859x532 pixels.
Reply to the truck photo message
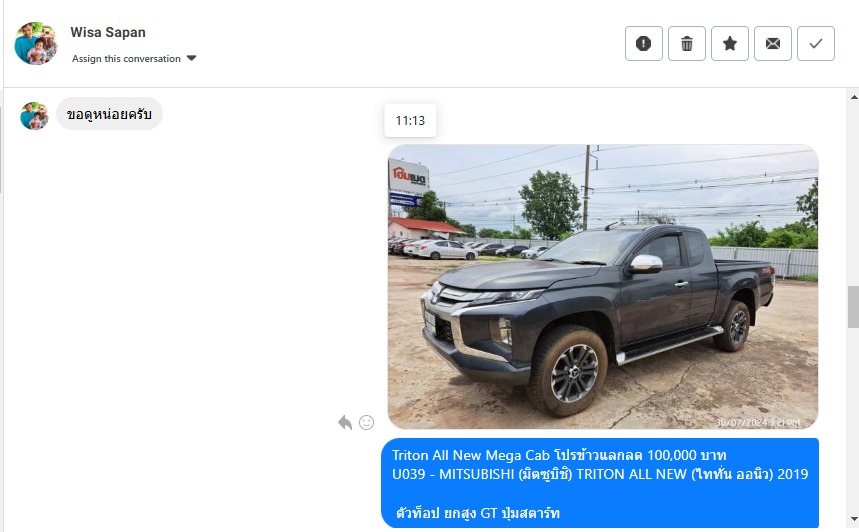[345, 422]
